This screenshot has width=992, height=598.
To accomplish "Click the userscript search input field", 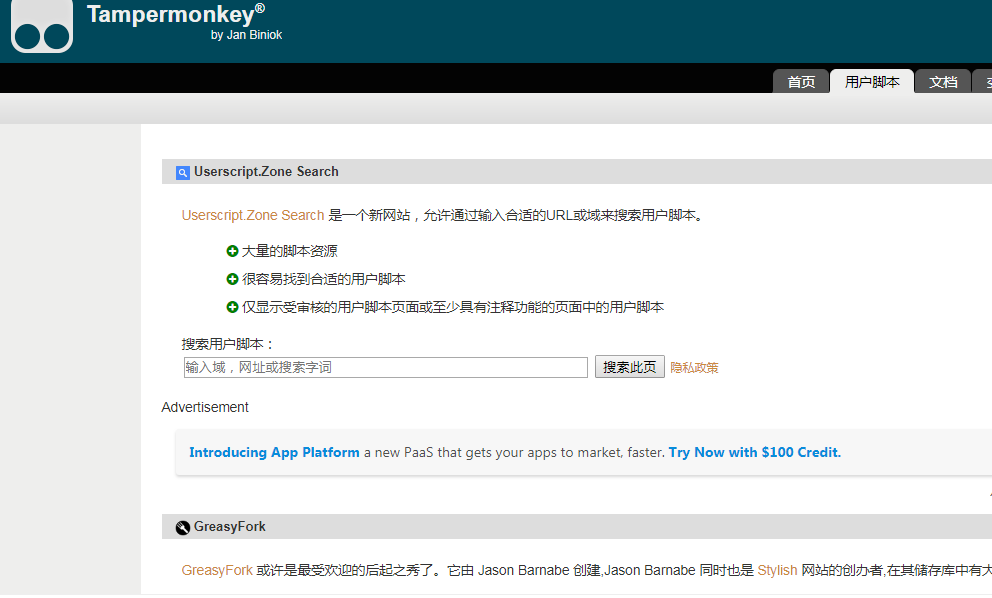I will coord(385,367).
